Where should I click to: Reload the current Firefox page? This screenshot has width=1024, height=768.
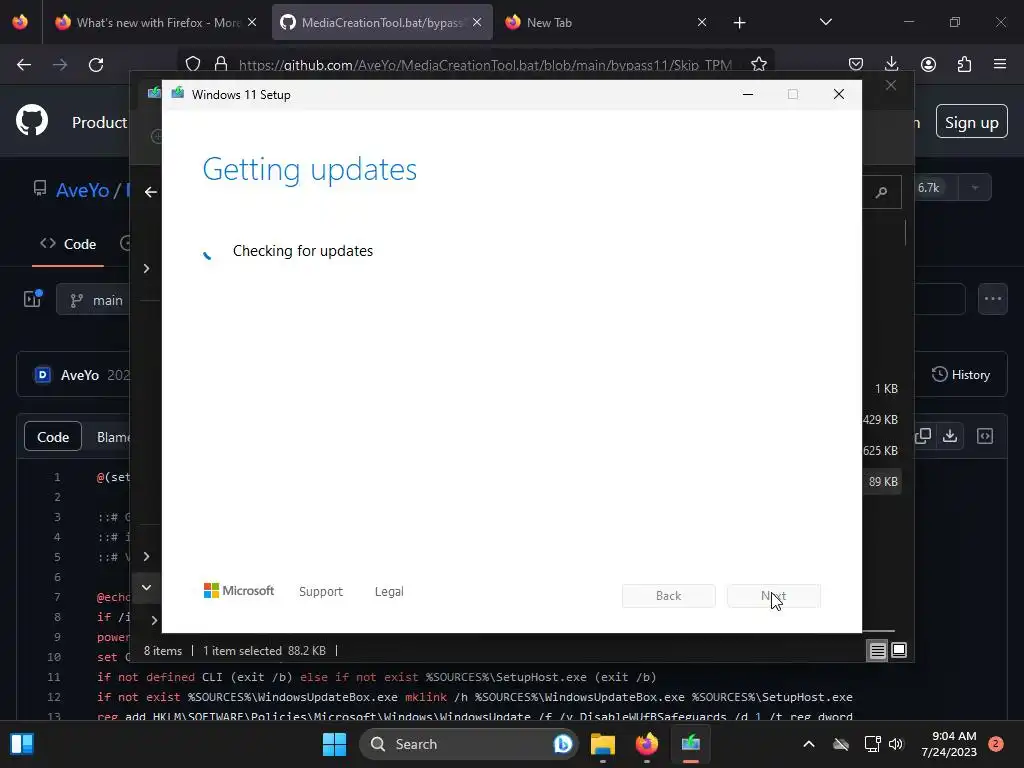click(96, 65)
